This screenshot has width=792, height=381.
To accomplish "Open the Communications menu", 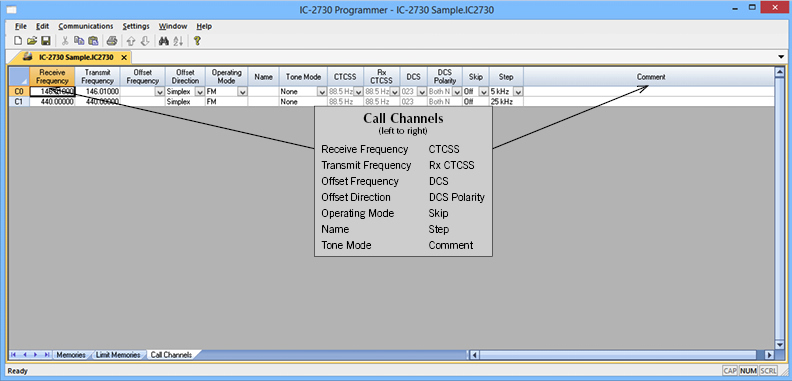I will coord(86,26).
